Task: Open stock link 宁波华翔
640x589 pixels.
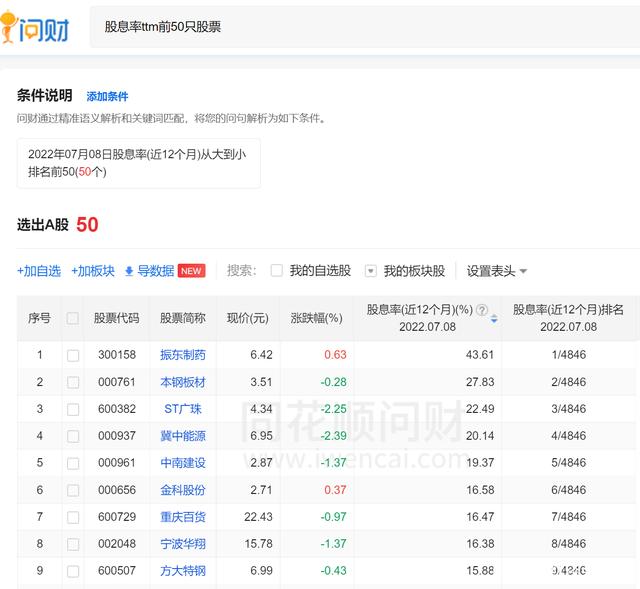Action: [183, 544]
